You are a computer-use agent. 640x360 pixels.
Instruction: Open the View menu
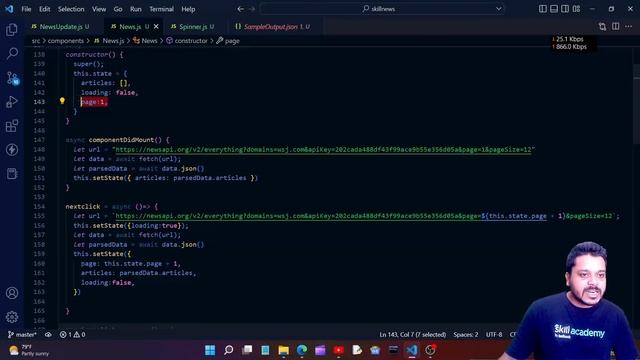click(x=99, y=9)
